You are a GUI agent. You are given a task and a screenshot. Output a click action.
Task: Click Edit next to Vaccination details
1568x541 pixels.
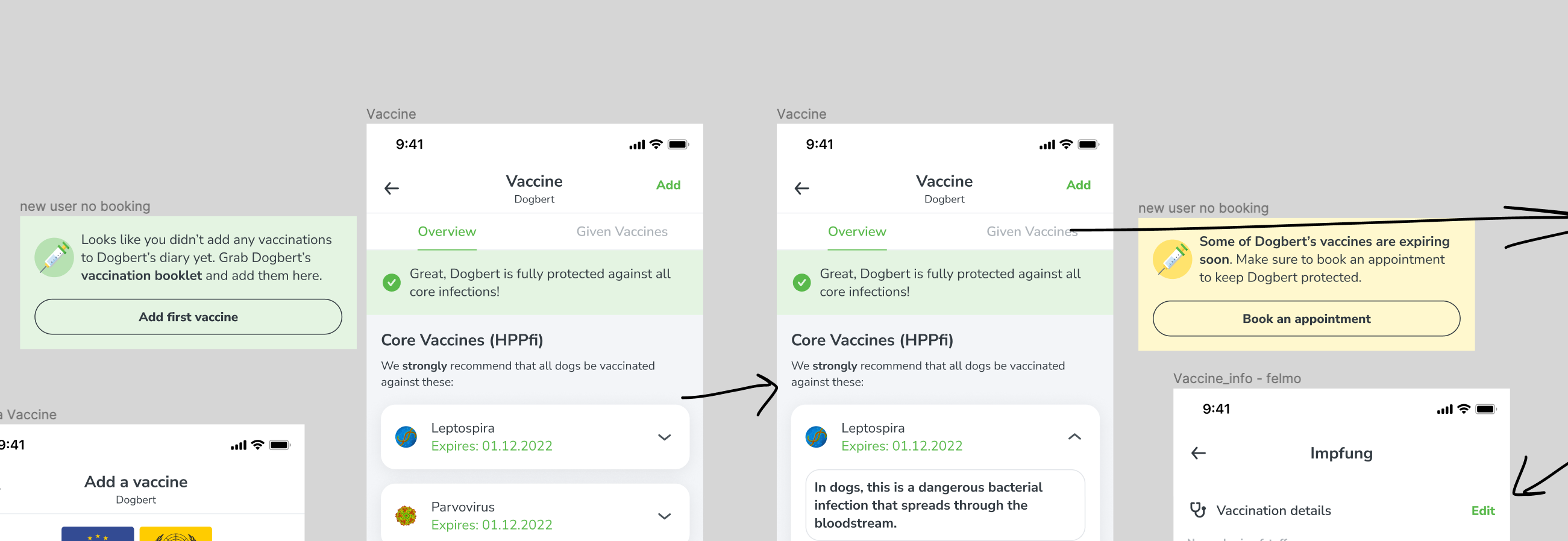click(x=1482, y=510)
